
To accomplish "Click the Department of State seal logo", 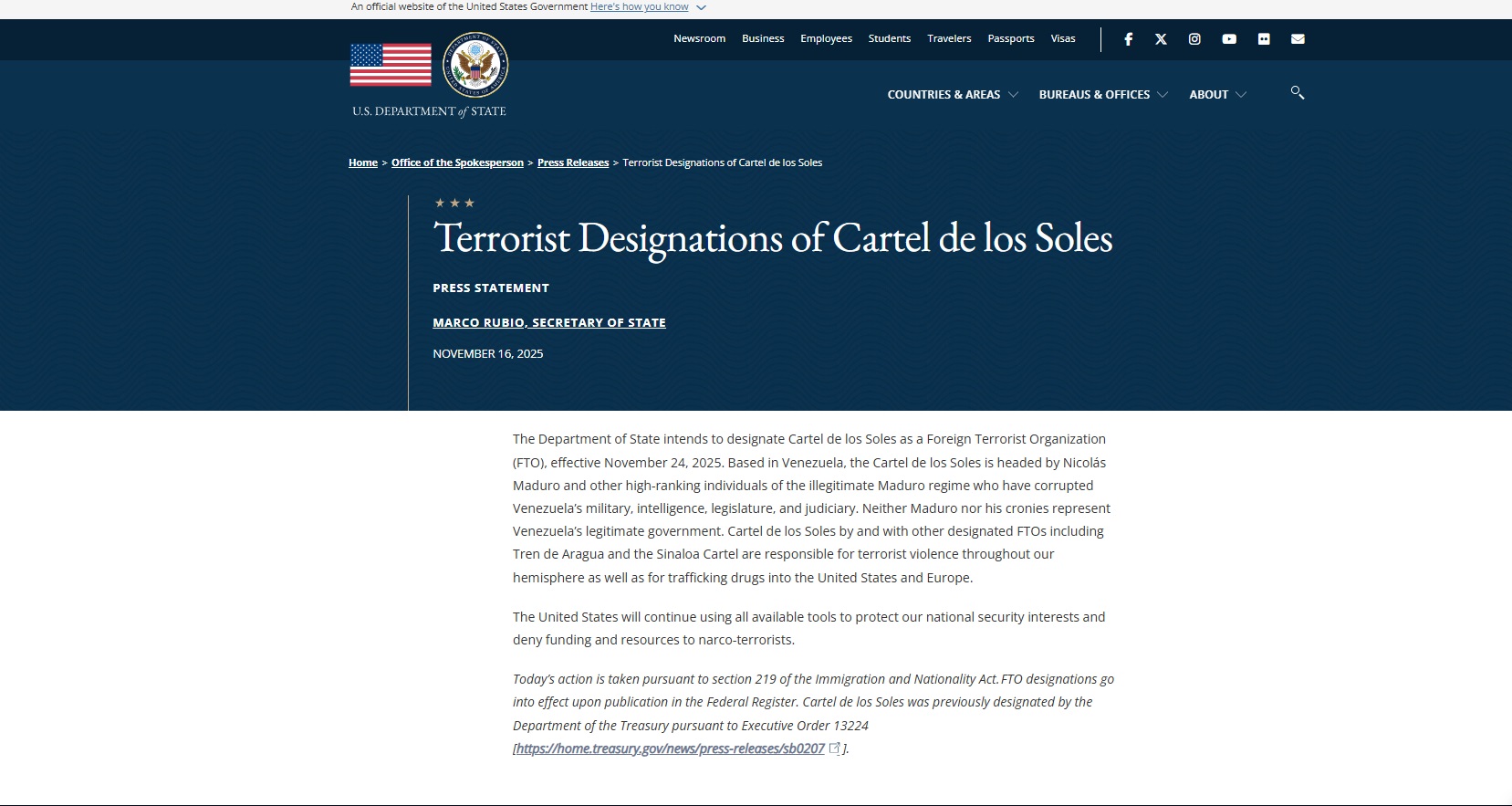I will coord(475,66).
